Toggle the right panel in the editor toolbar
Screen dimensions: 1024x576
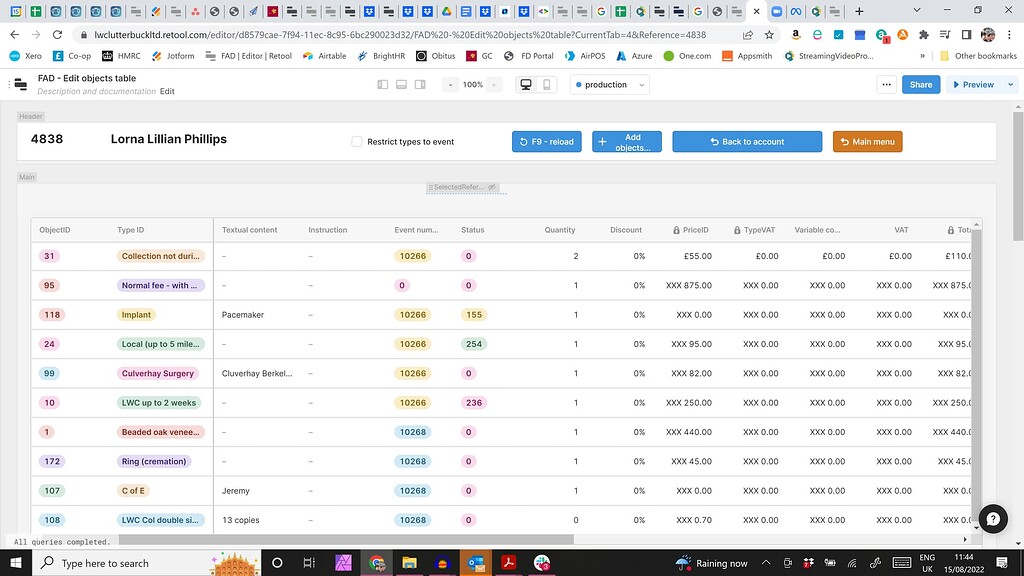tap(420, 84)
